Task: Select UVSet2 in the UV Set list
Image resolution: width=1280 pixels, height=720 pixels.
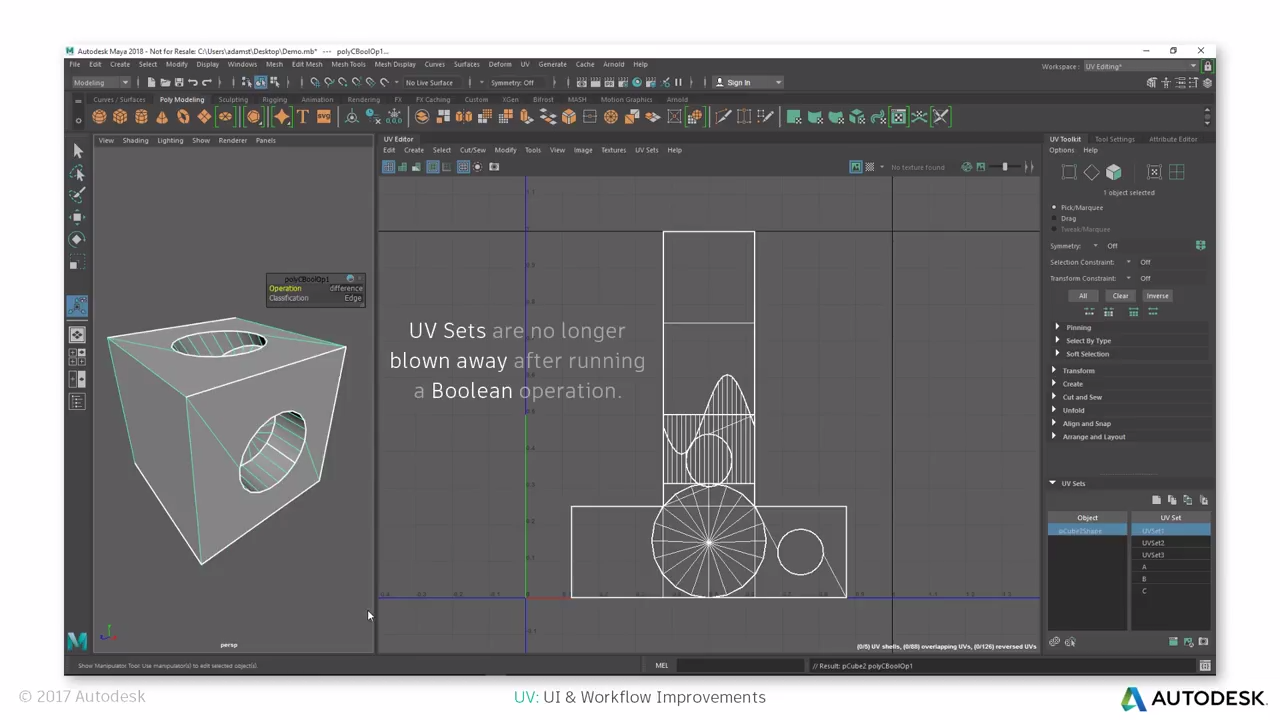Action: 1170,543
